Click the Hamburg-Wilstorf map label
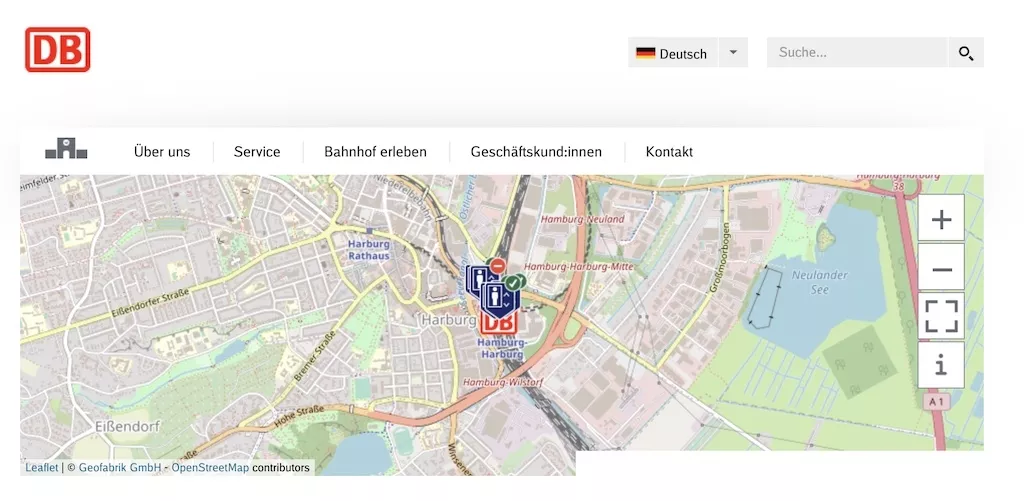 pos(504,381)
